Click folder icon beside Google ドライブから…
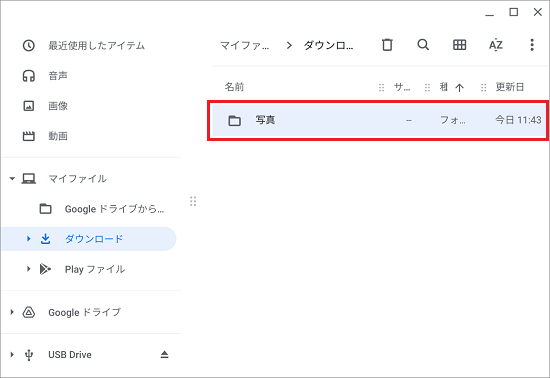550x378 pixels. [x=46, y=209]
